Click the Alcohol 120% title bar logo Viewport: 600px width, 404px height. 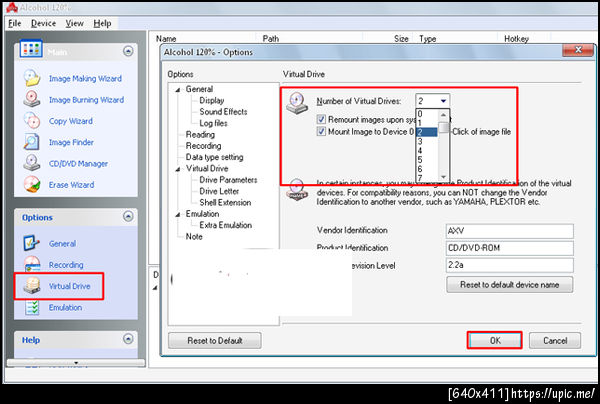(12, 7)
